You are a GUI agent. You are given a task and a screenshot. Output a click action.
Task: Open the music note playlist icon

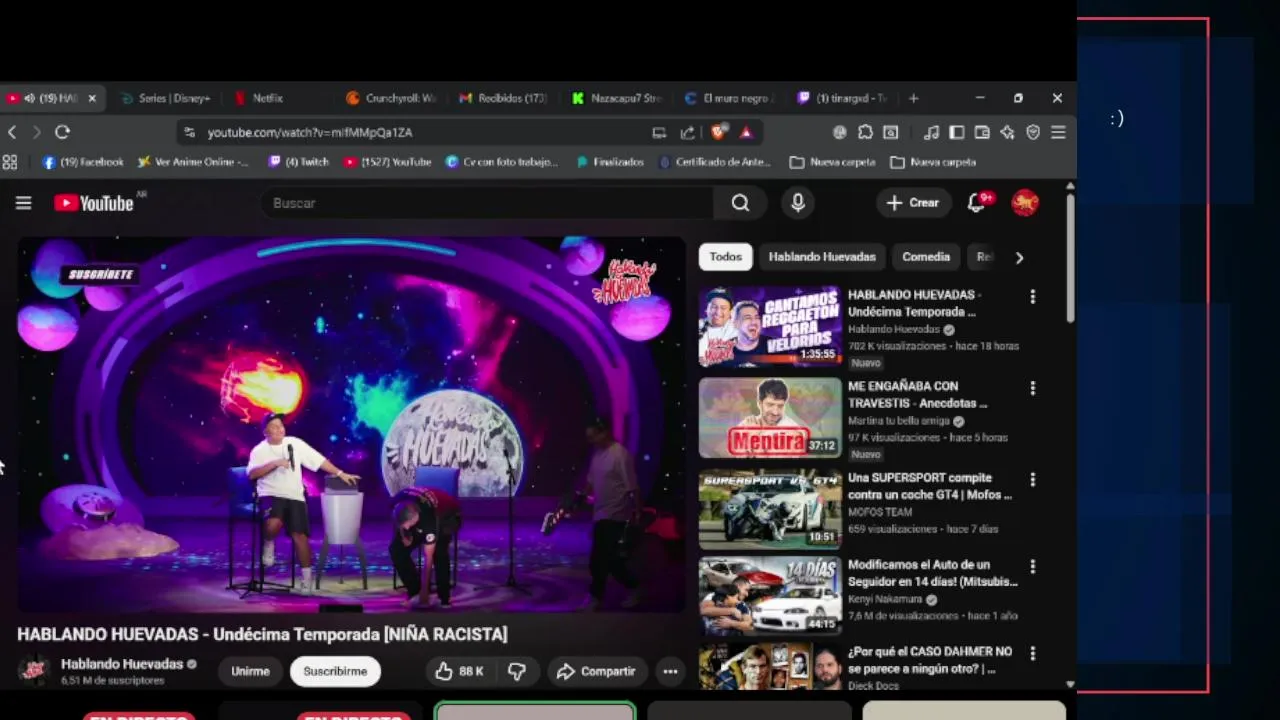click(931, 132)
